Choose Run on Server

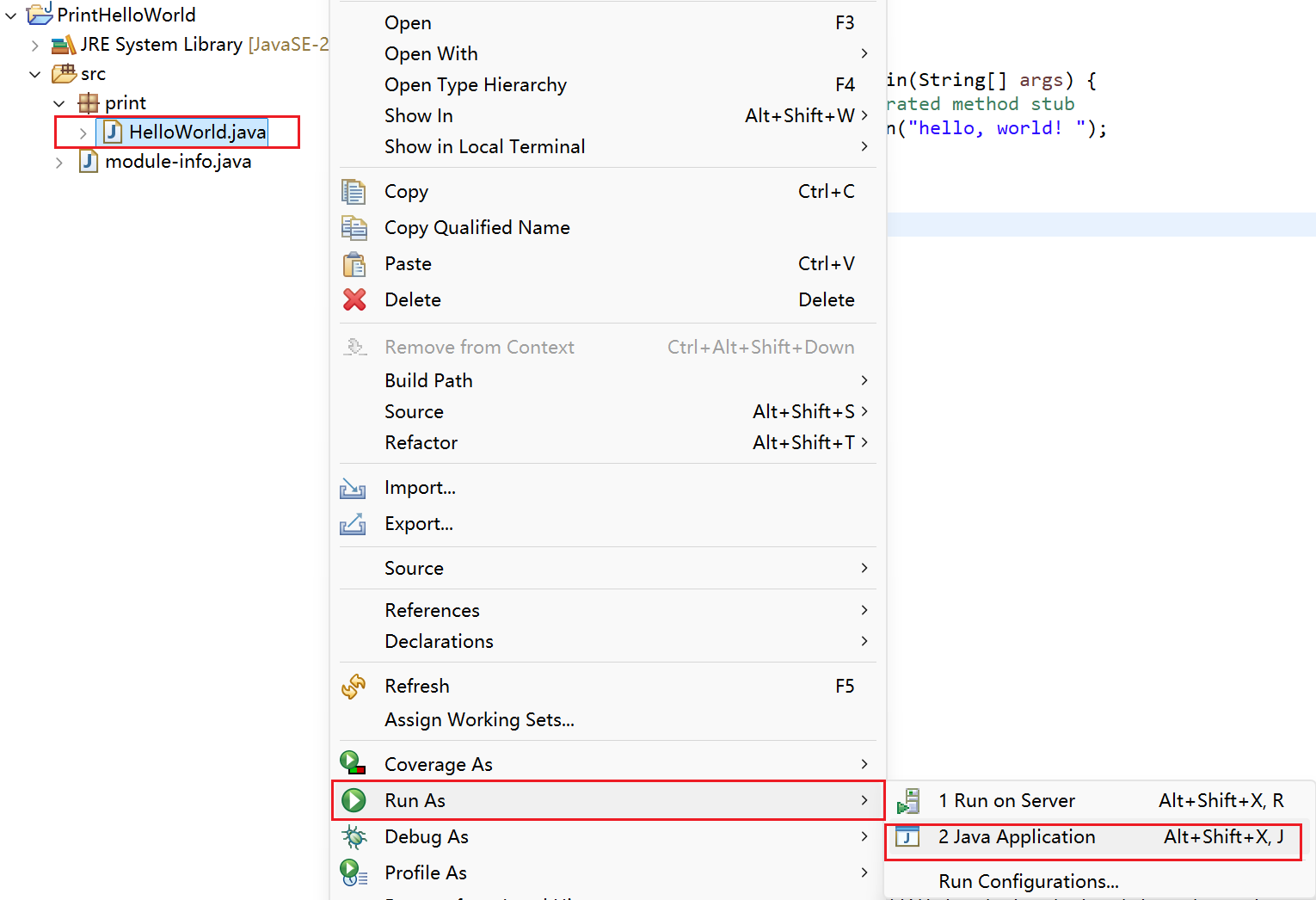tap(1006, 800)
